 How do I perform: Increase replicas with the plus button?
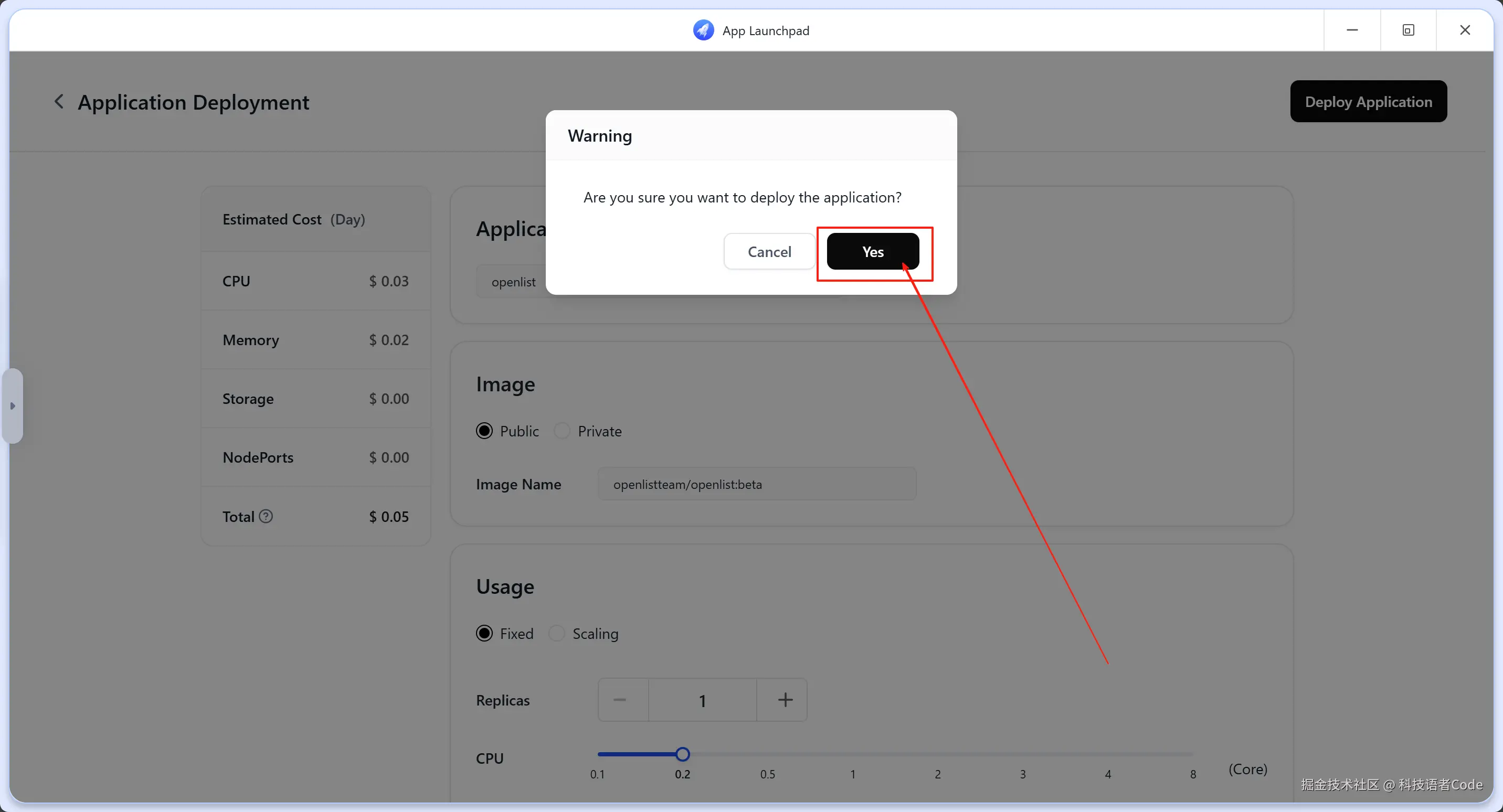point(785,699)
